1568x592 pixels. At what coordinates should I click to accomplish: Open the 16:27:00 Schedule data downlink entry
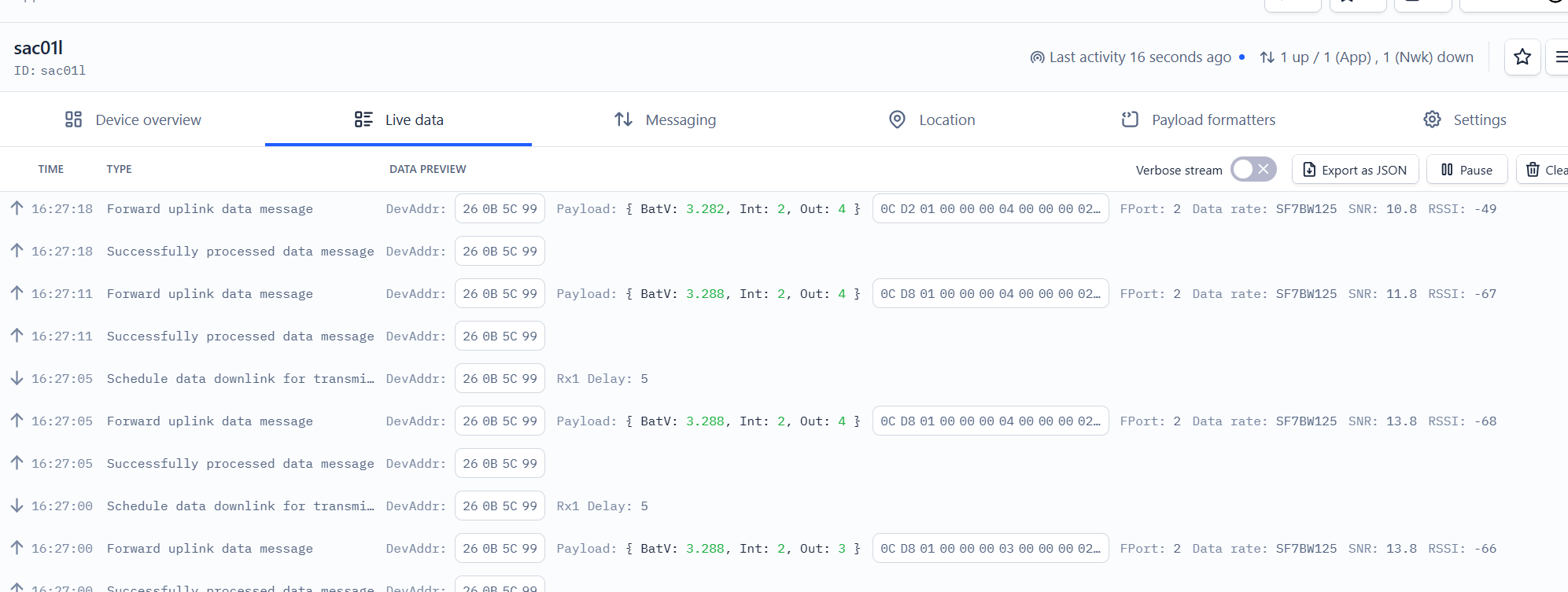(784, 506)
